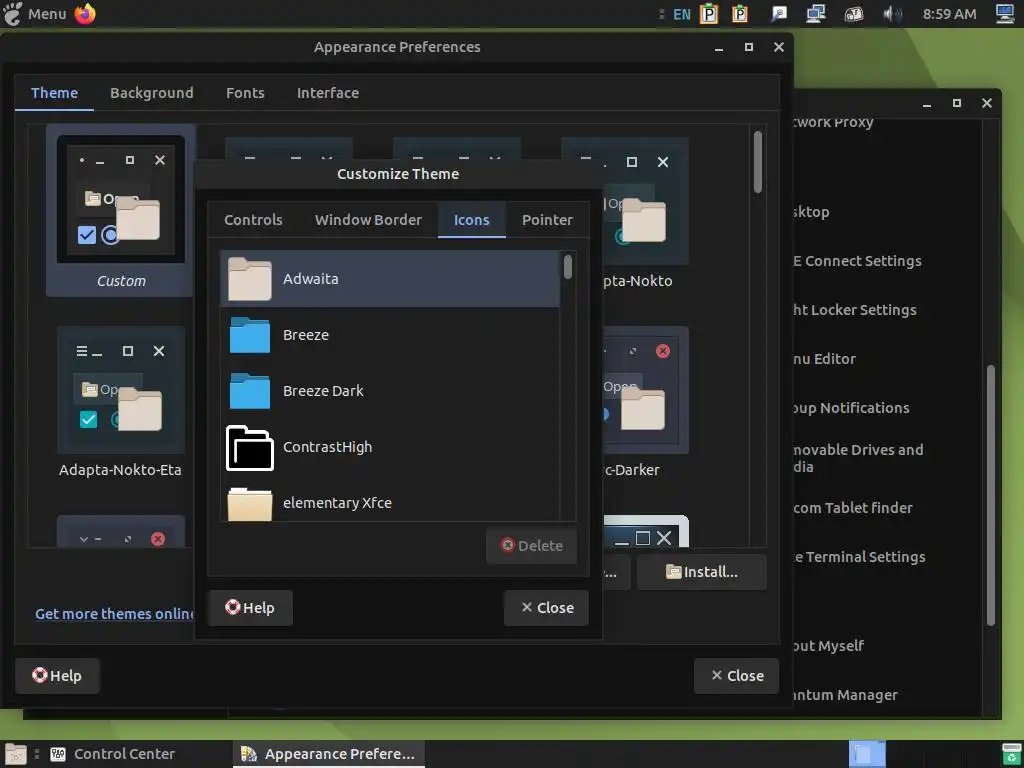The width and height of the screenshot is (1024, 768).
Task: Click the icon theme list scrollbar
Action: 568,266
